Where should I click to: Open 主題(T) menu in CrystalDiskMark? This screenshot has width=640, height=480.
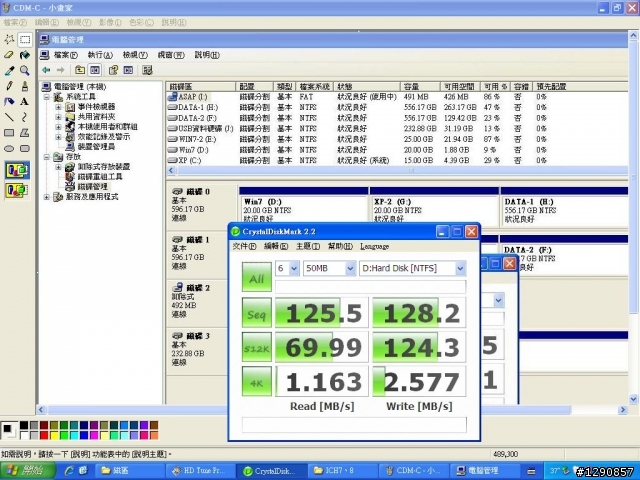pyautogui.click(x=308, y=247)
